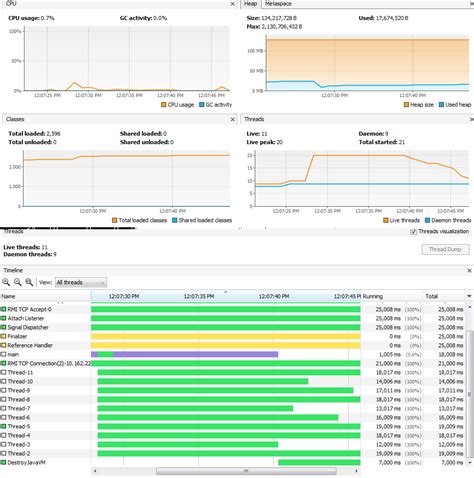Viewport: 474px width, 478px height.
Task: Click the Finalizer thread's yellow state icon
Action: [3, 336]
